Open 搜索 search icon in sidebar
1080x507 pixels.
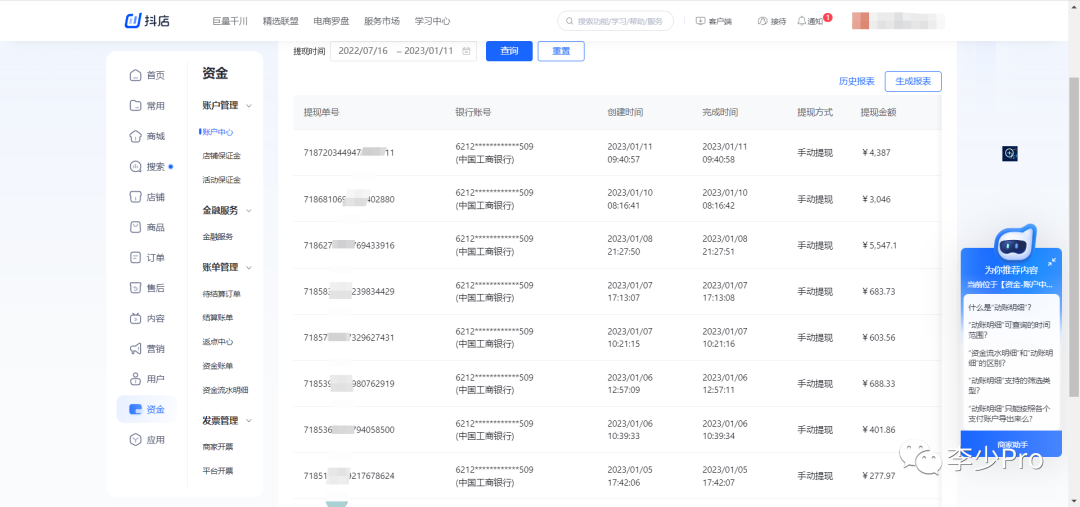[x=136, y=166]
